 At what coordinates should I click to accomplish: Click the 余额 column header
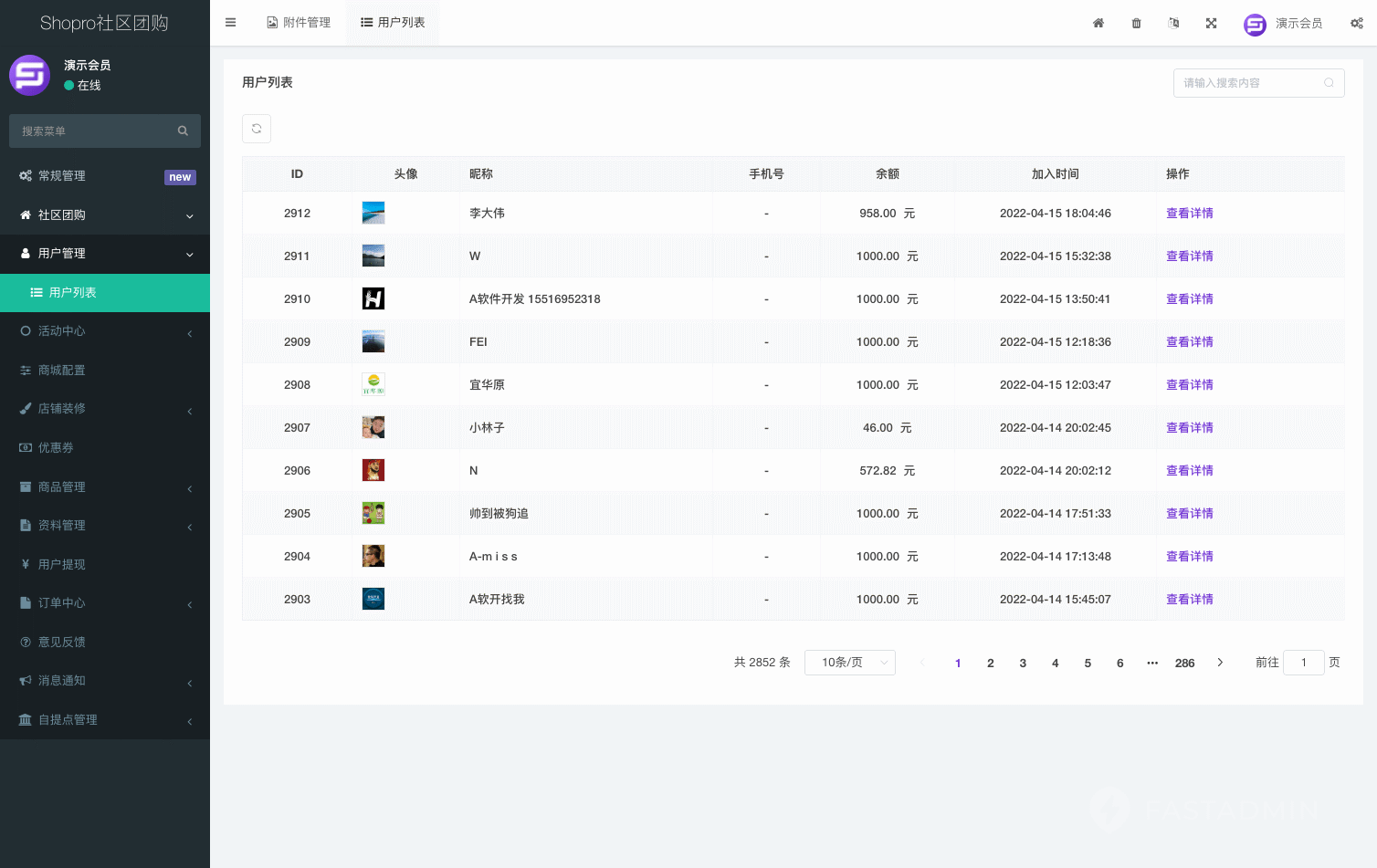pyautogui.click(x=888, y=173)
